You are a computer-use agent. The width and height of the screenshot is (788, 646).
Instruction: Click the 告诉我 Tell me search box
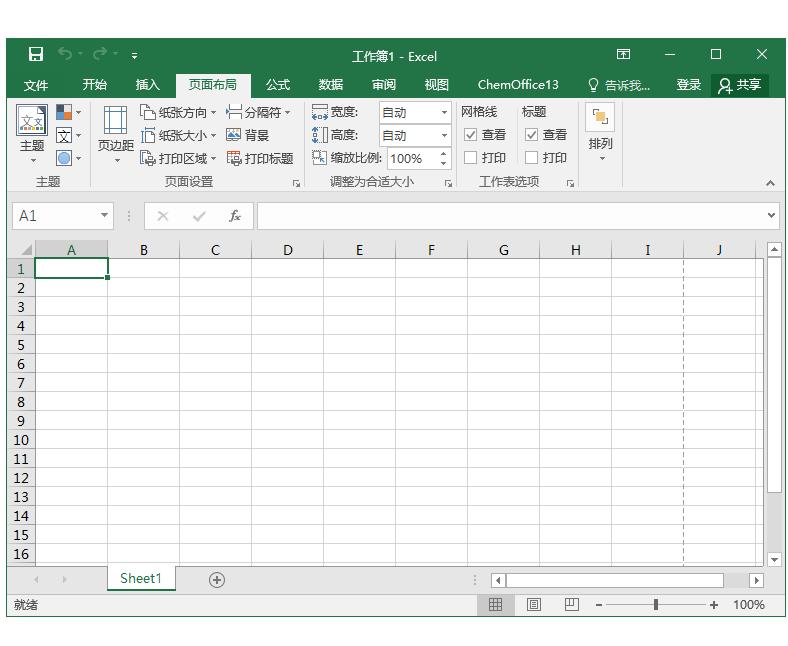[619, 85]
